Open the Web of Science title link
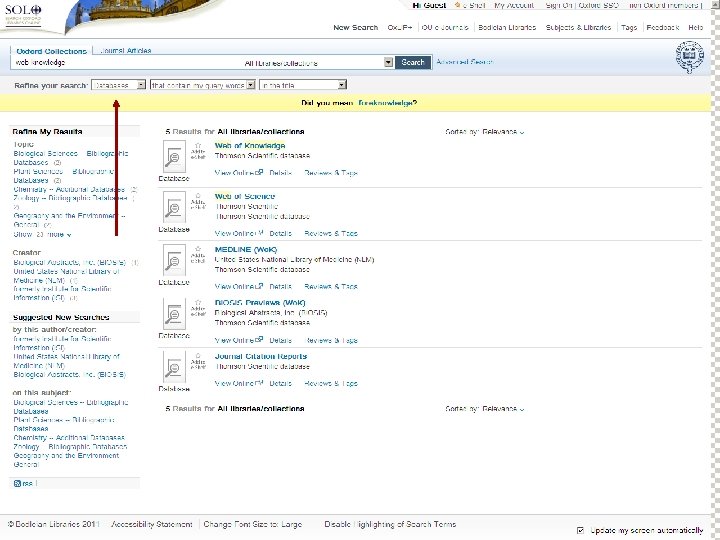This screenshot has height=540, width=720. (245, 196)
